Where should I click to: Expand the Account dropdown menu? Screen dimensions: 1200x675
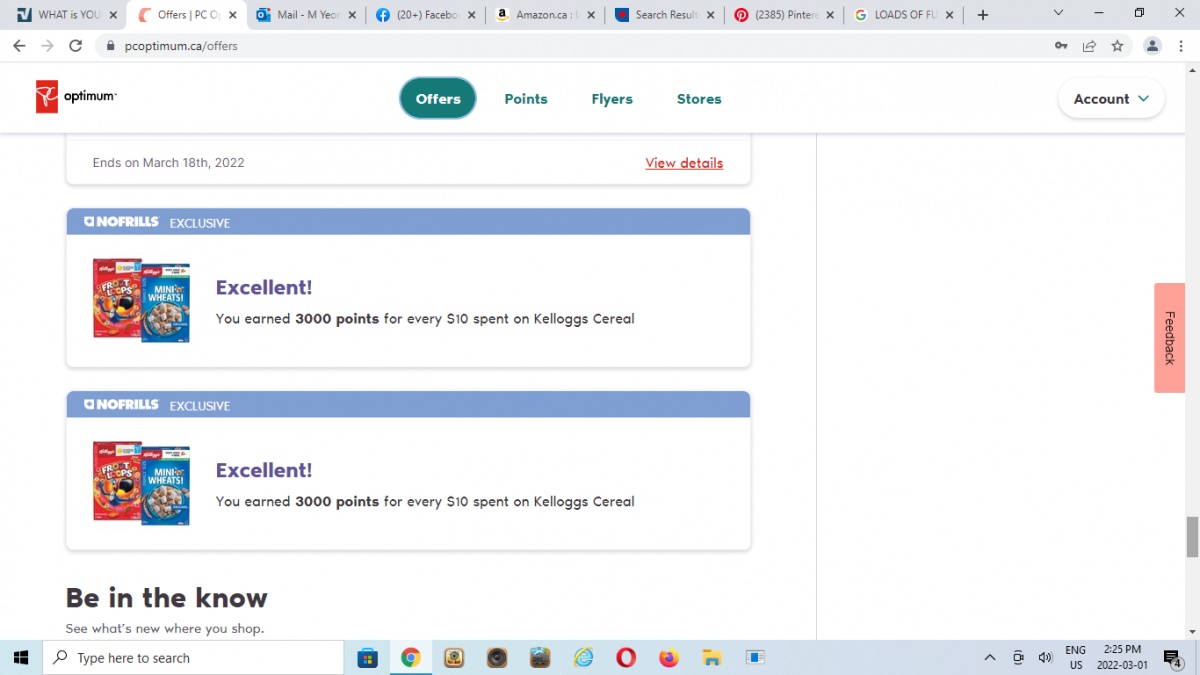[1111, 99]
